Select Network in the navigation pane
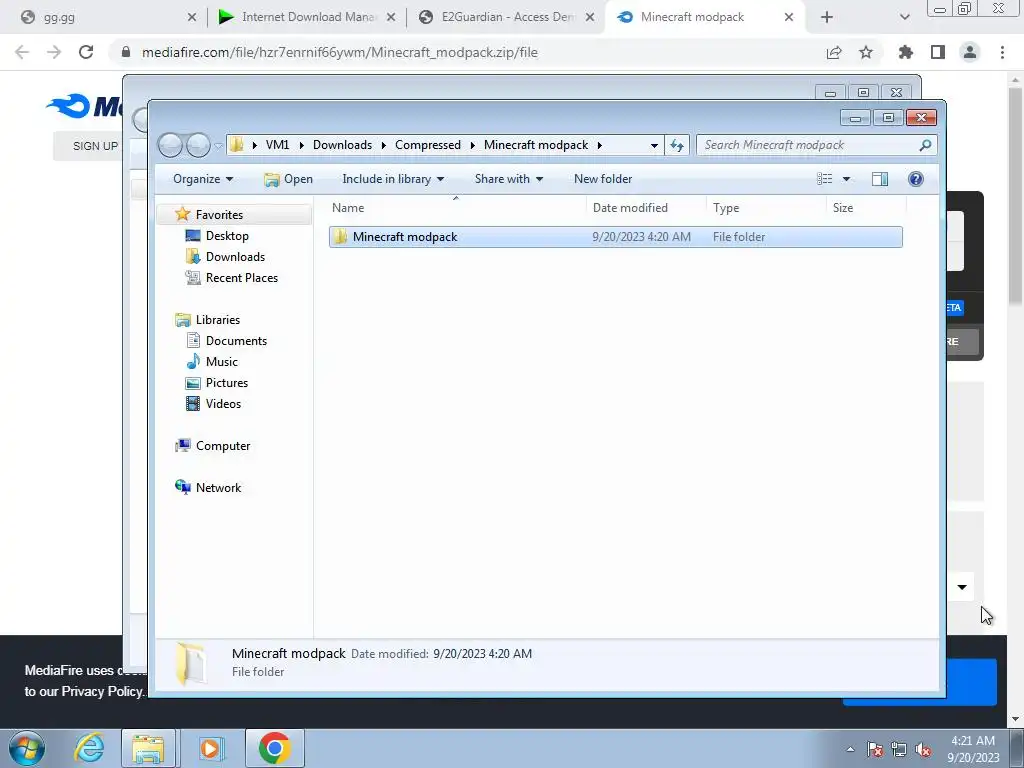Screen dimensions: 1024x768 pyautogui.click(x=218, y=488)
